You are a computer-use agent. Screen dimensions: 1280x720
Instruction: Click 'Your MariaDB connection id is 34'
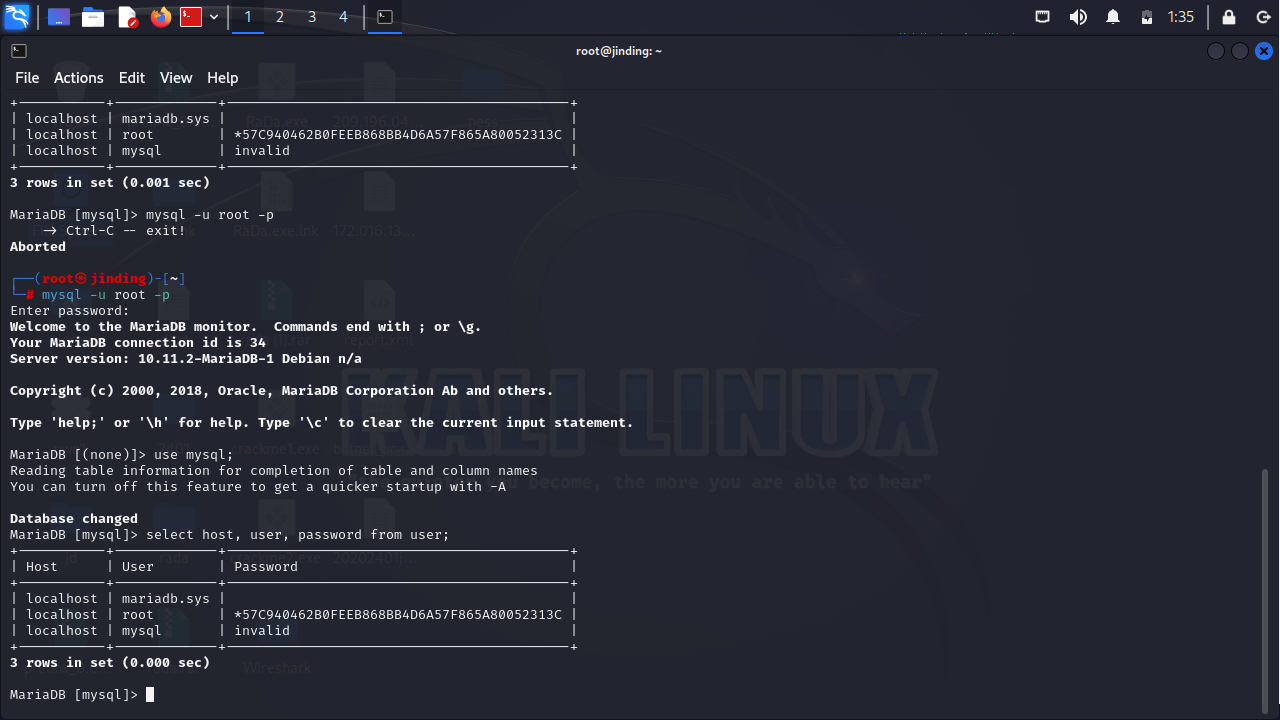(138, 343)
